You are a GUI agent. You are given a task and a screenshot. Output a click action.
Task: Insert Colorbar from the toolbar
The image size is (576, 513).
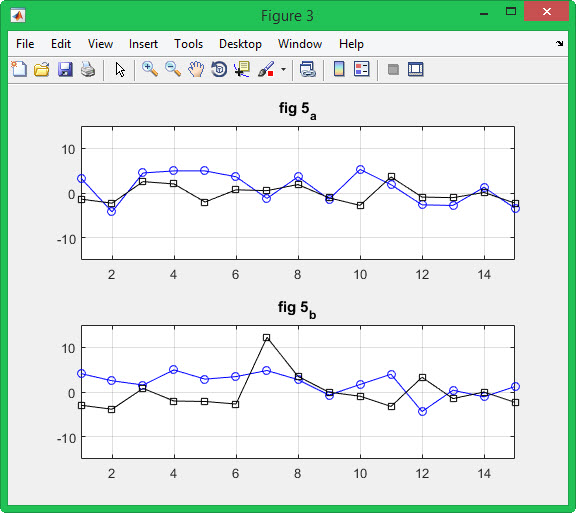[339, 69]
